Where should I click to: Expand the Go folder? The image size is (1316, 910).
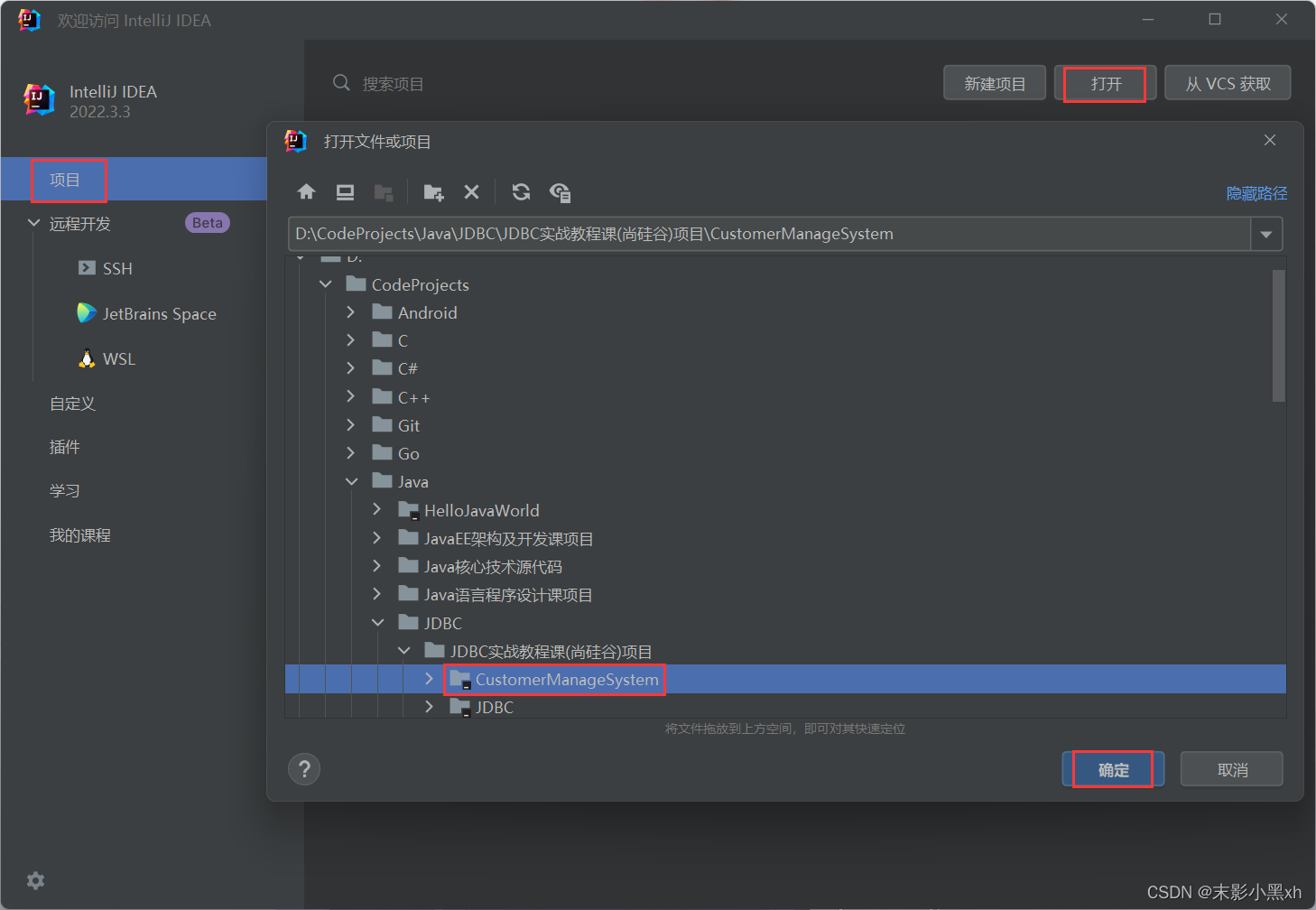[x=351, y=453]
